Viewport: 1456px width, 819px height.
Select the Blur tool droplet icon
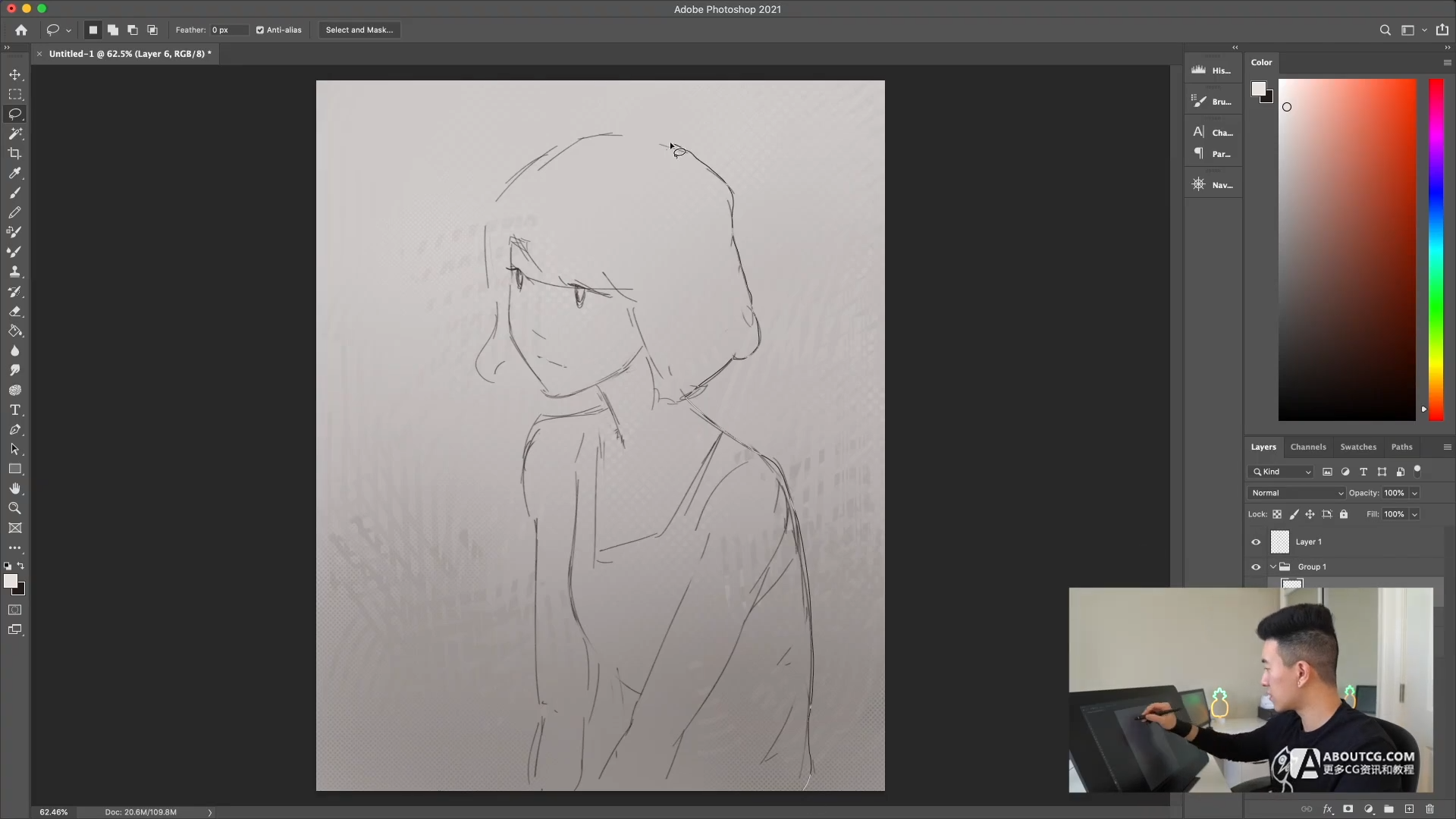pos(15,350)
